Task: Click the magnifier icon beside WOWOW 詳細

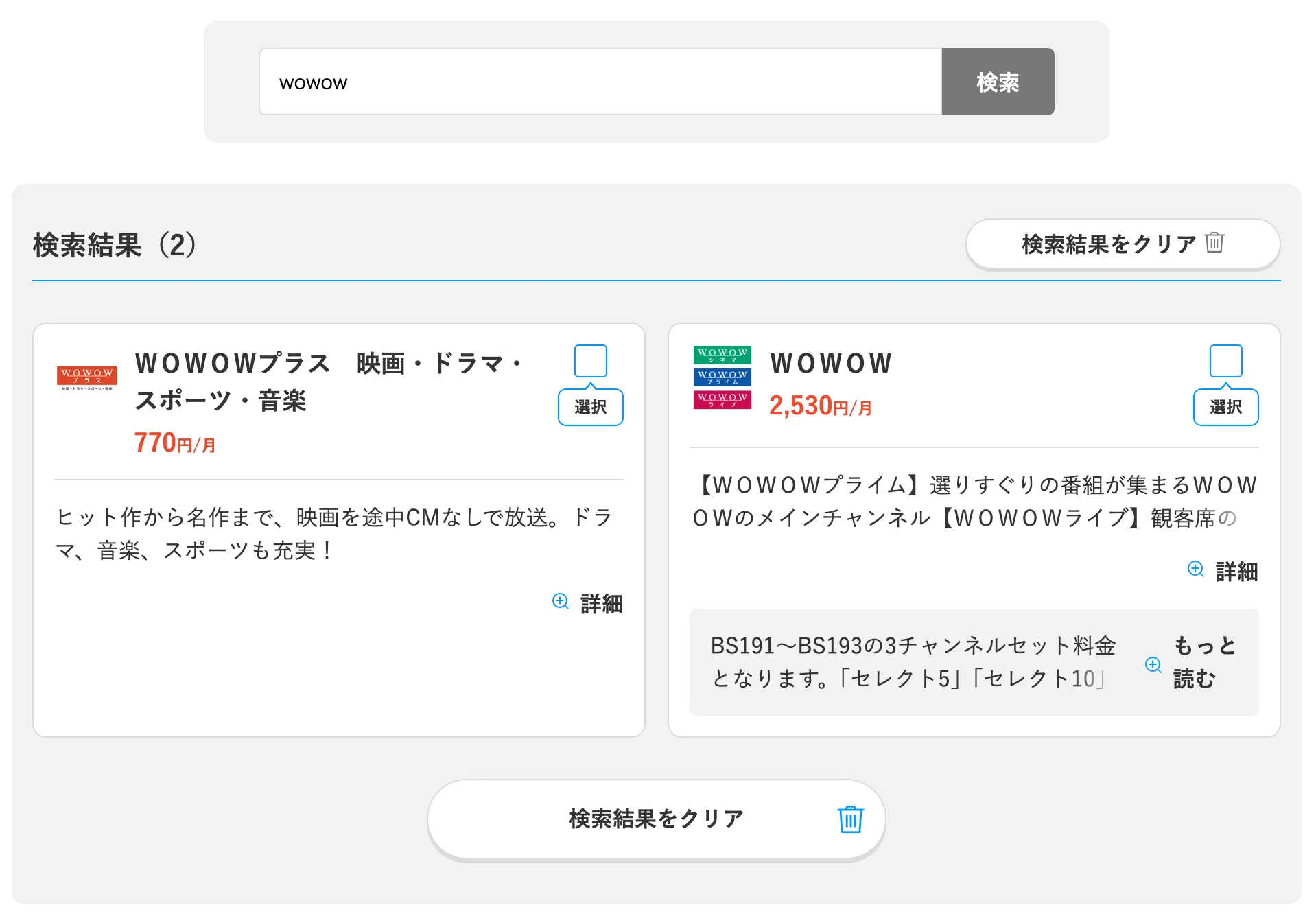Action: click(x=1196, y=570)
